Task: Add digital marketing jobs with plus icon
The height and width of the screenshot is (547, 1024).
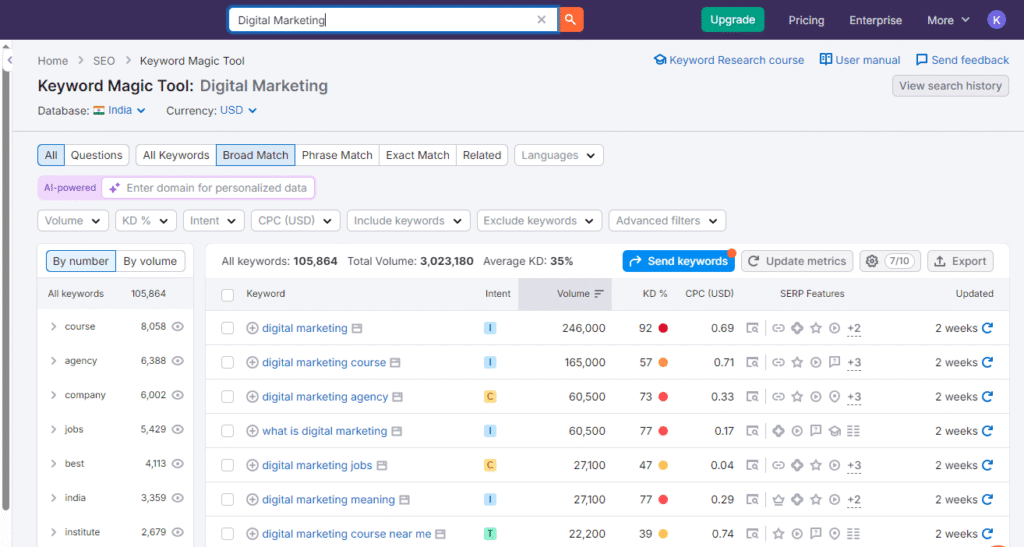Action: pyautogui.click(x=252, y=465)
